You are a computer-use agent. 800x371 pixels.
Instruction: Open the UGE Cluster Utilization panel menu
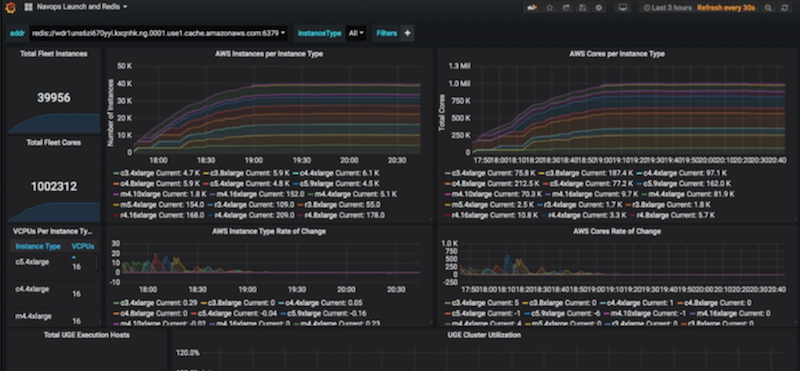(x=484, y=335)
